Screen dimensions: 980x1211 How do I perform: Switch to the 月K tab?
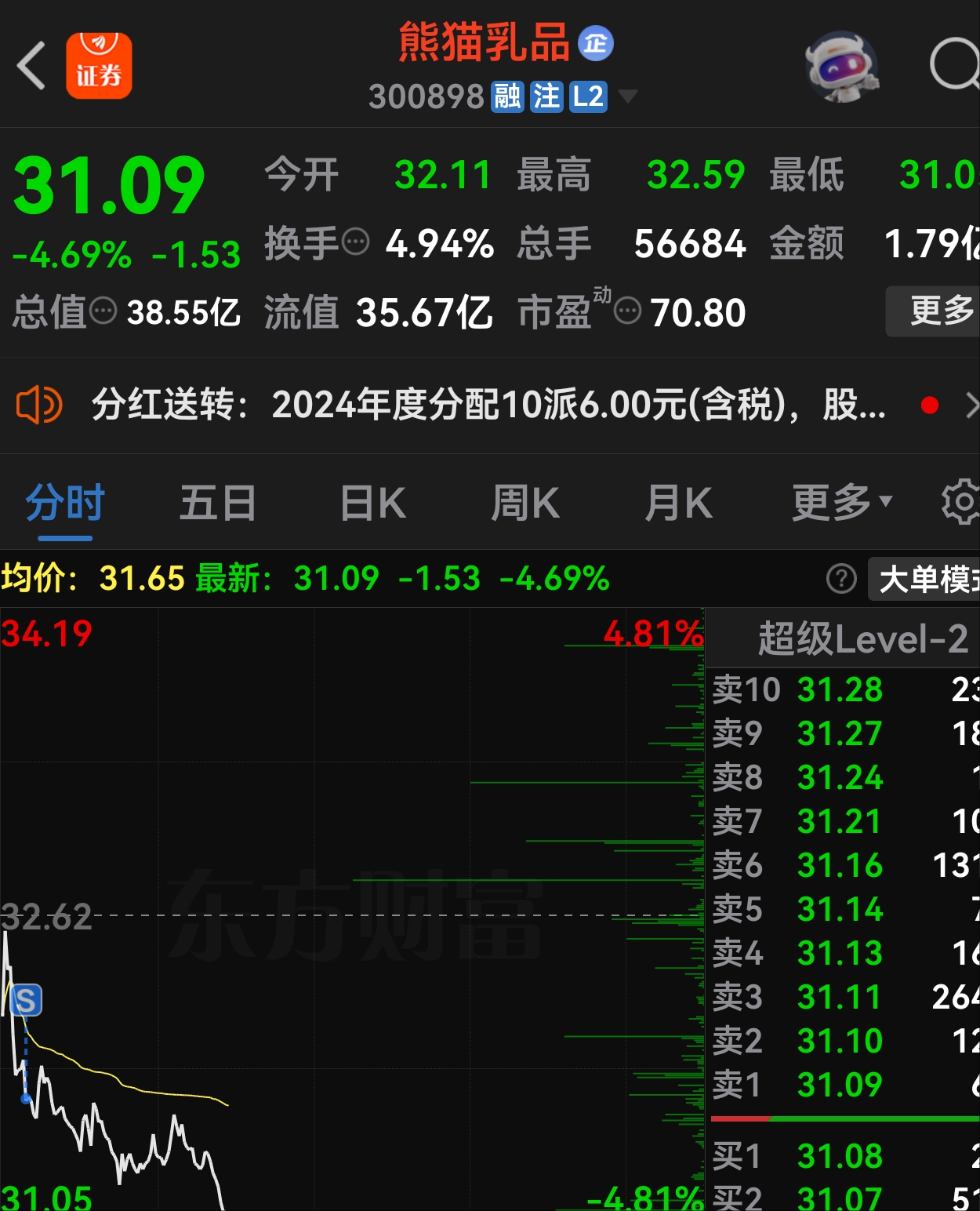(679, 504)
